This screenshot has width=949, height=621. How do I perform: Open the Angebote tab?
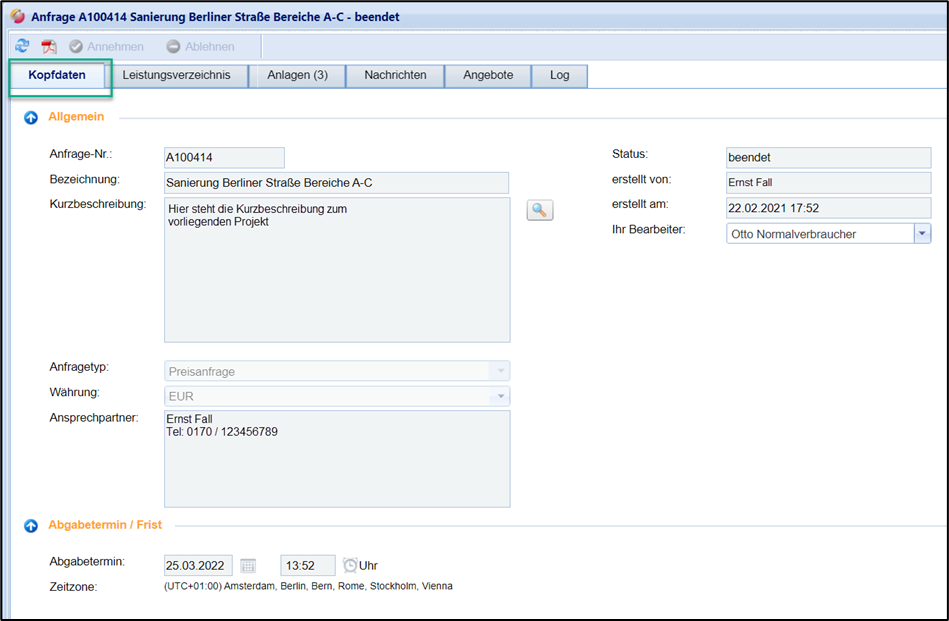[488, 75]
